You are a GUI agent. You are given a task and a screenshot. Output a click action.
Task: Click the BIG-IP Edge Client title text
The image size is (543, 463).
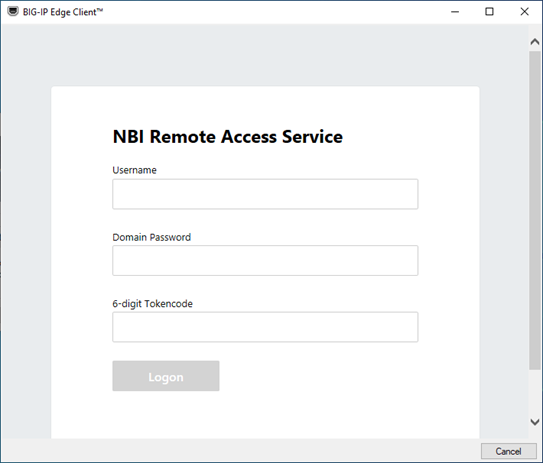pyautogui.click(x=63, y=12)
